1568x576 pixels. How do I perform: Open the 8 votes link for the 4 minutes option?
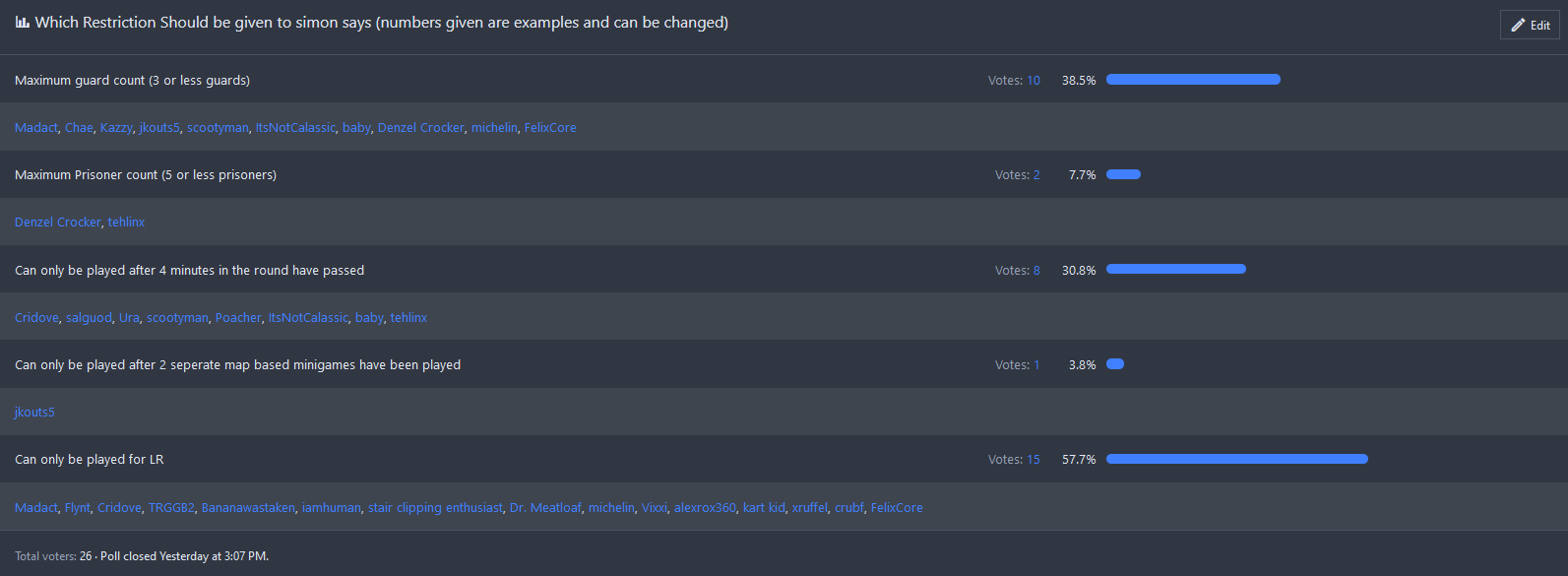click(x=1036, y=271)
